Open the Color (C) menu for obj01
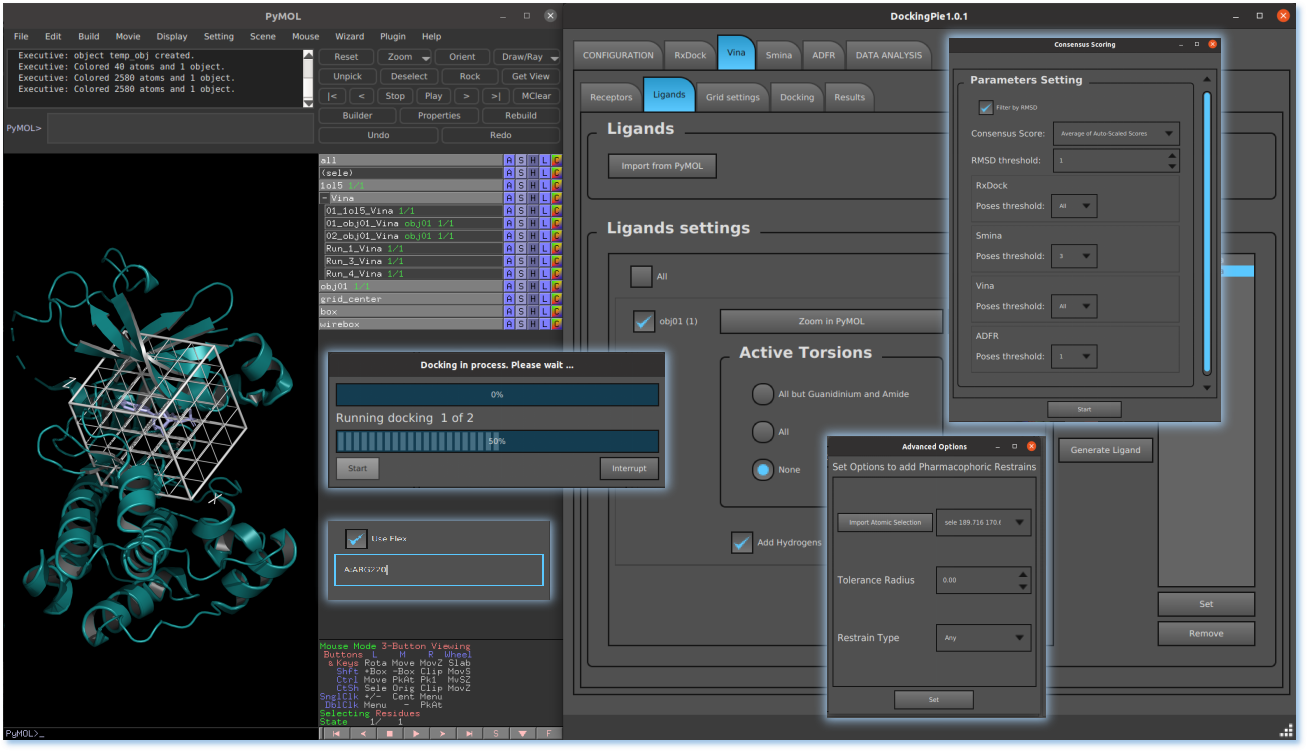The image size is (1308, 751). 557,286
